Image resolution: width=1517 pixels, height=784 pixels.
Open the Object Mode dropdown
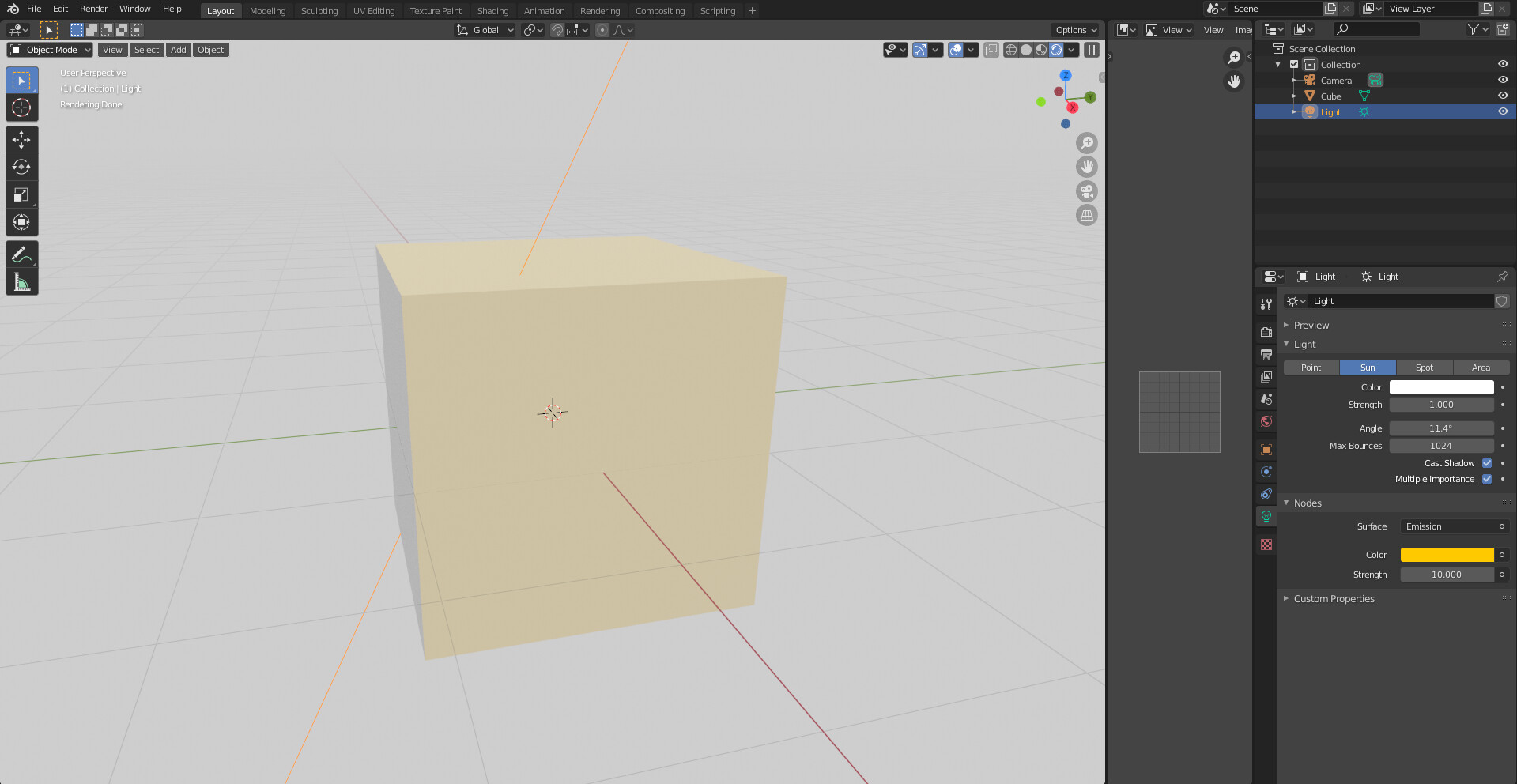[51, 50]
